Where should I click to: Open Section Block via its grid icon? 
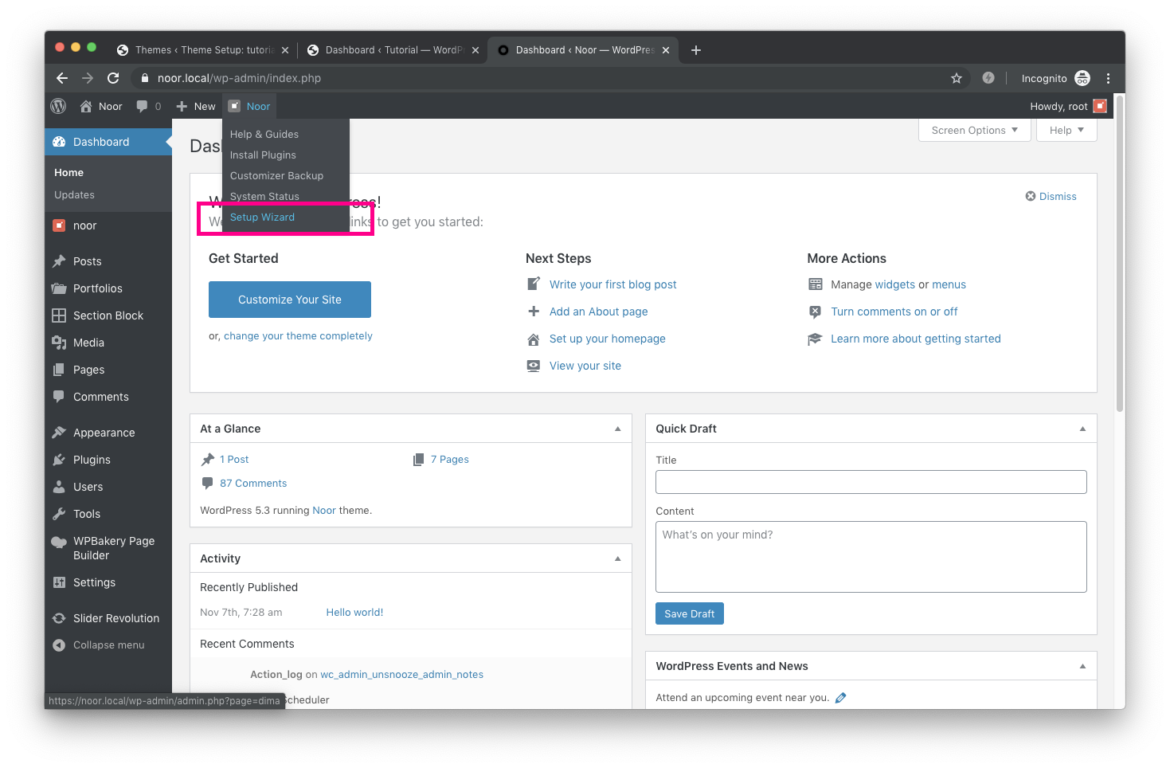click(x=58, y=315)
